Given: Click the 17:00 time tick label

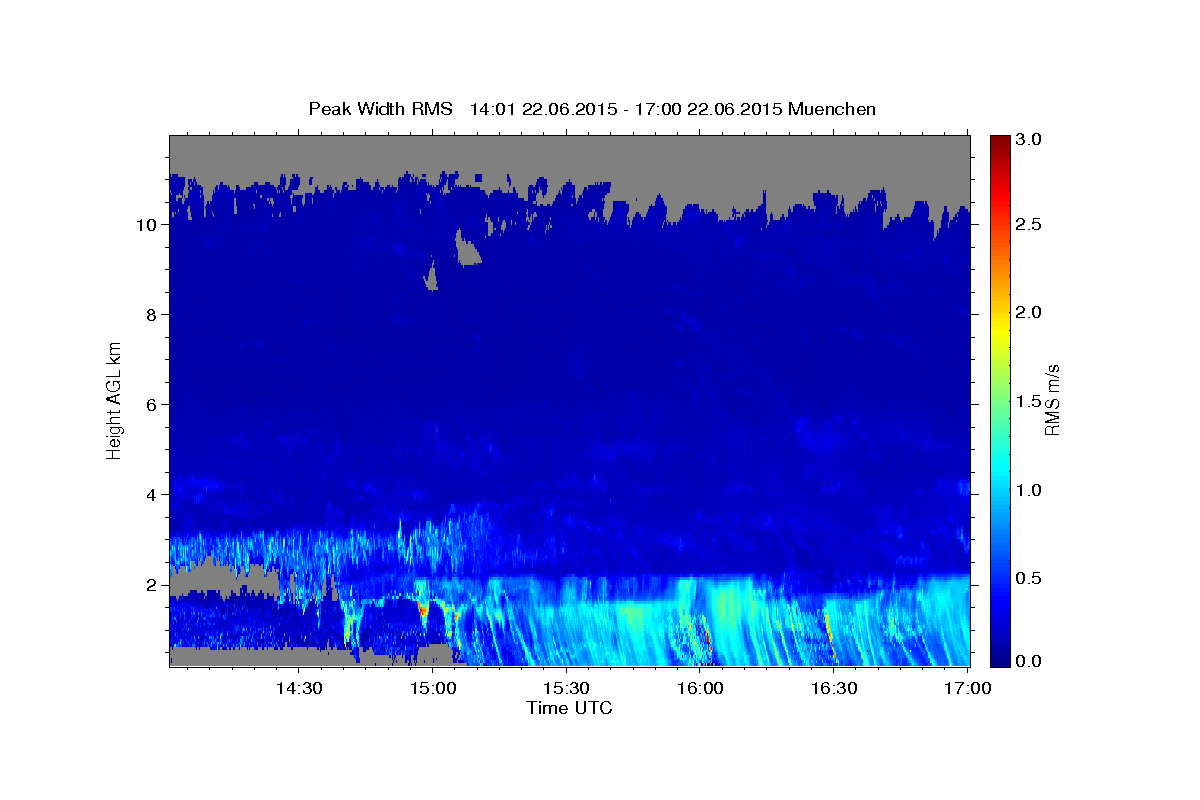Looking at the screenshot, I should coord(968,688).
